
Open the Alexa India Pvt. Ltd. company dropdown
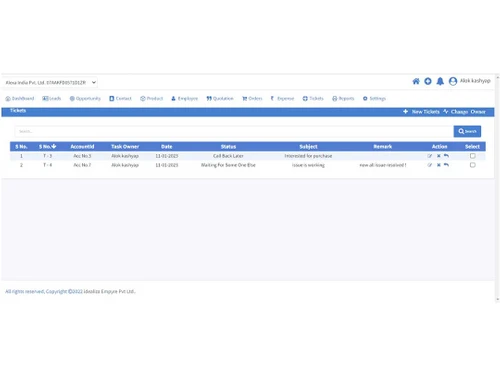(x=50, y=82)
